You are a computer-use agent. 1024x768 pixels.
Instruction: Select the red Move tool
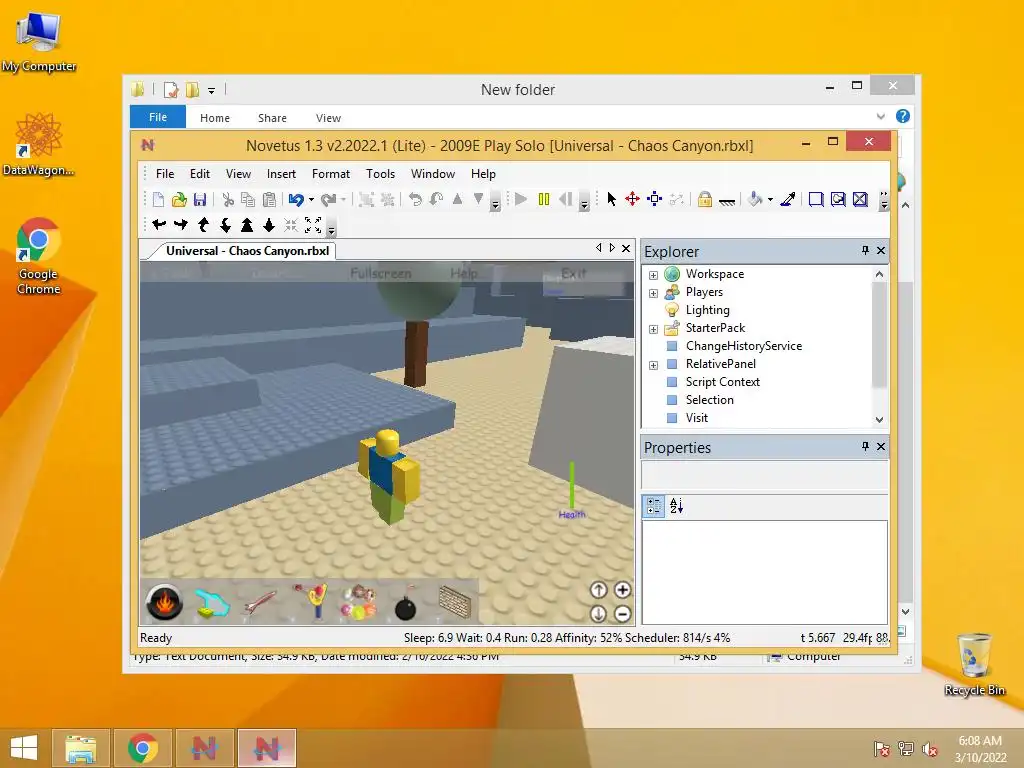[632, 199]
